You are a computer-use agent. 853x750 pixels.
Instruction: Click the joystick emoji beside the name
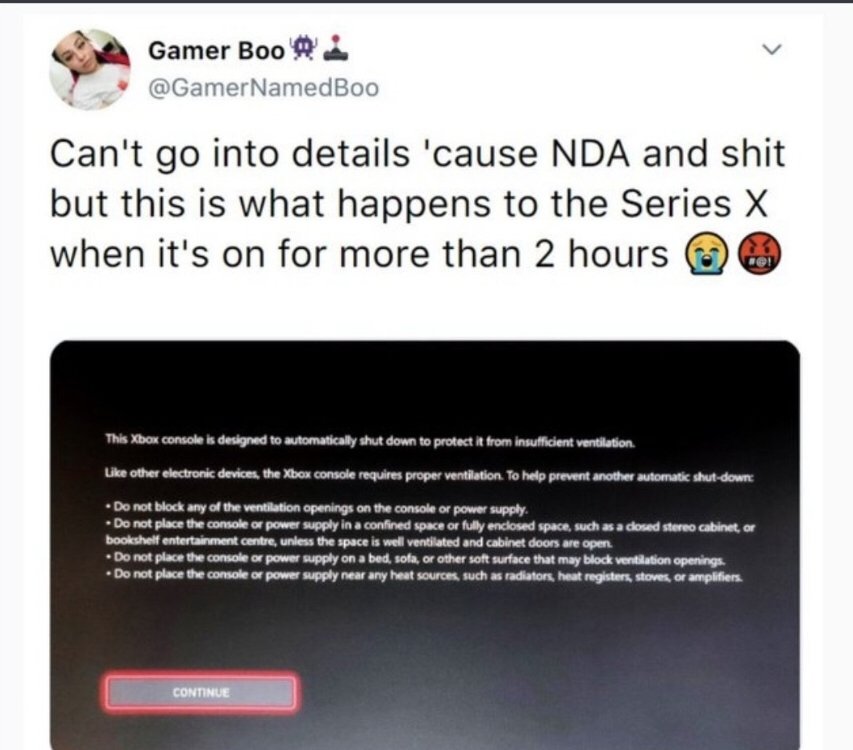(x=336, y=48)
